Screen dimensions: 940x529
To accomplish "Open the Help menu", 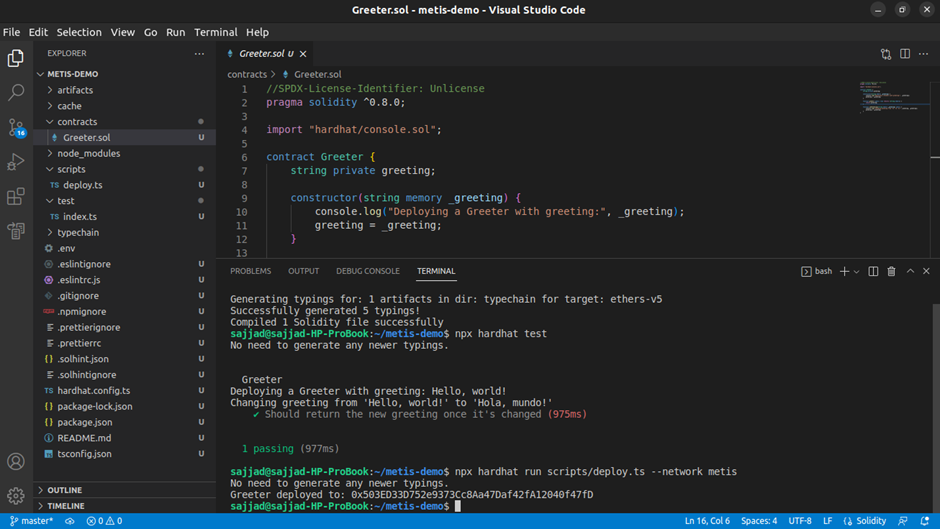I will point(257,32).
